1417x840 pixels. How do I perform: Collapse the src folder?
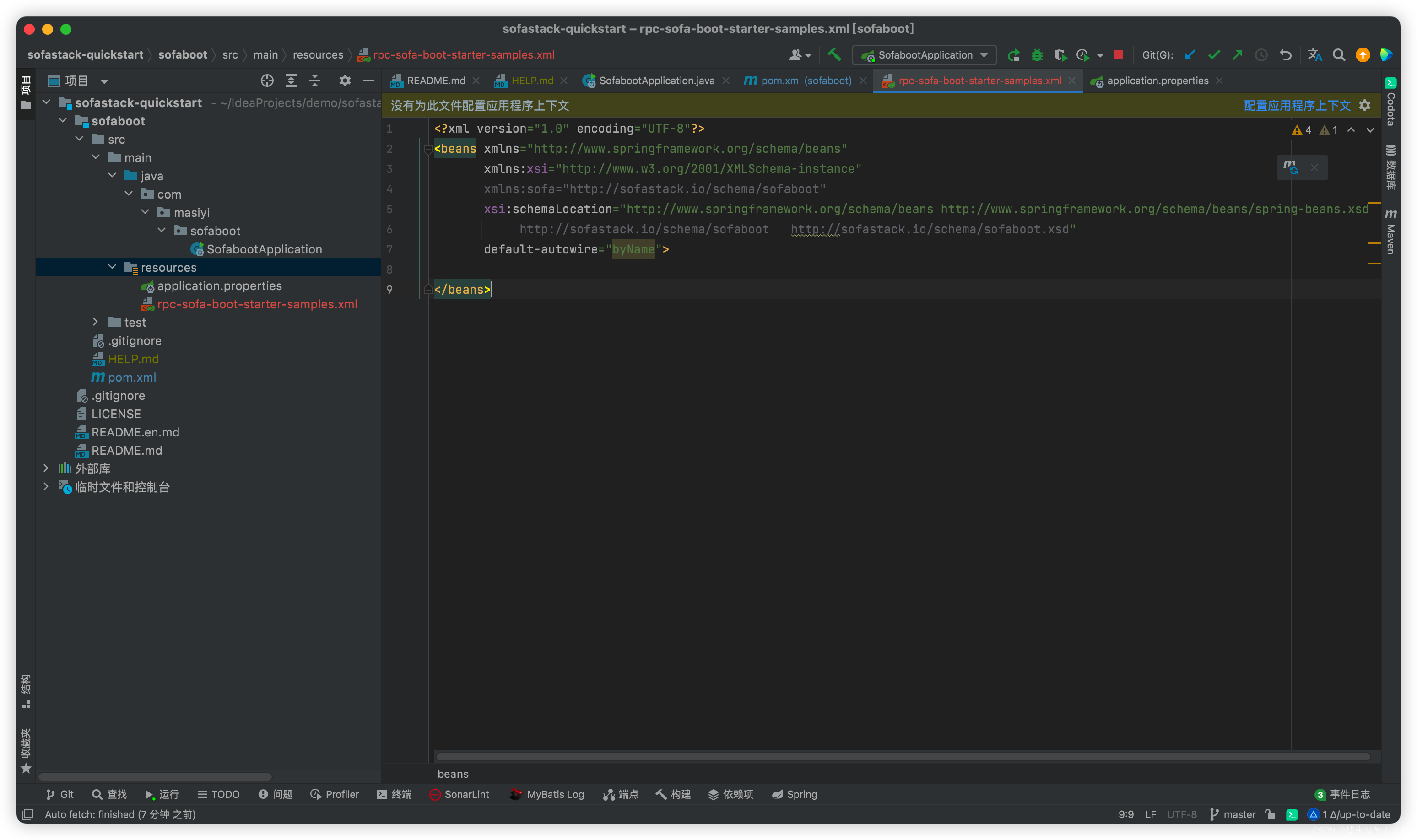79,139
